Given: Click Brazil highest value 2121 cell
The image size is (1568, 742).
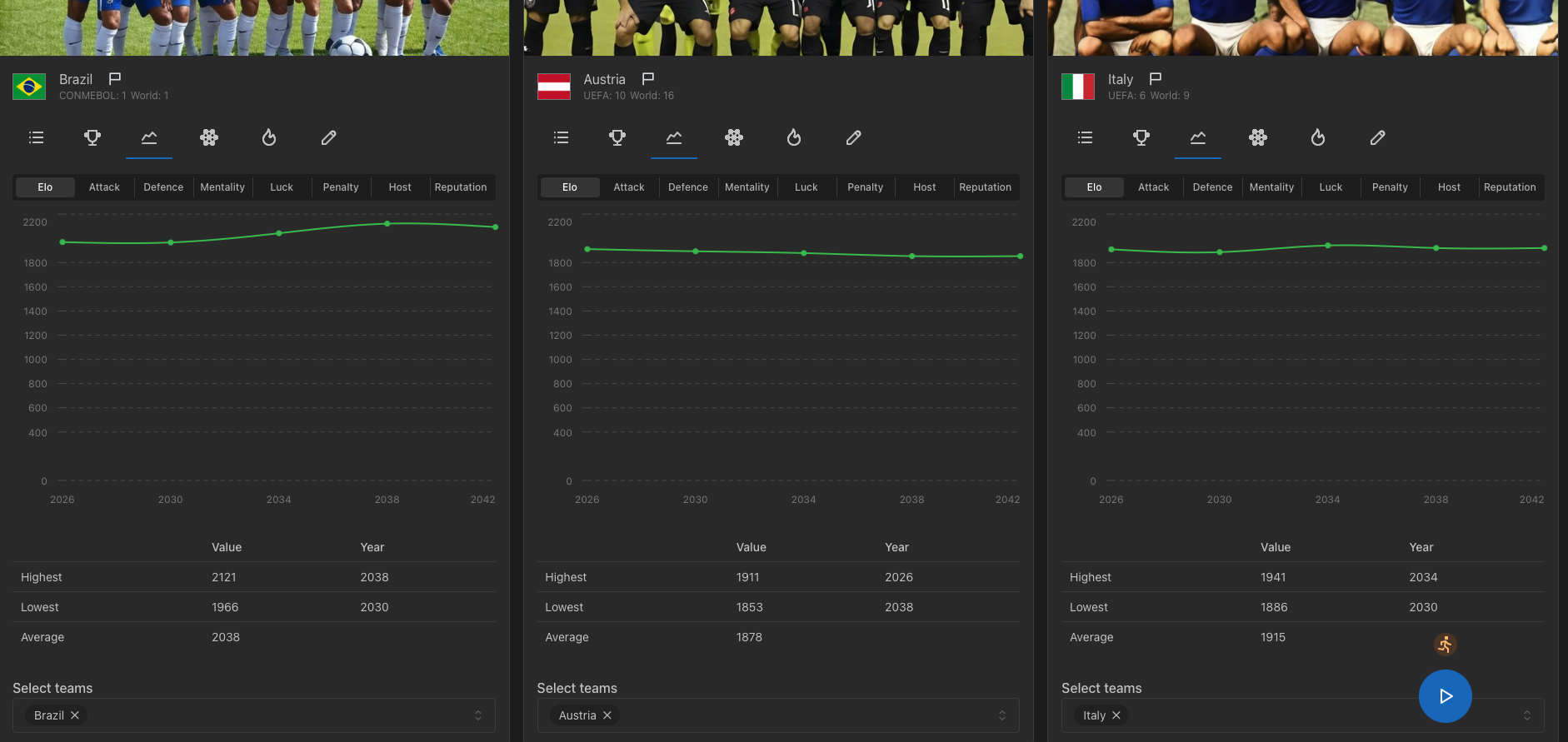Looking at the screenshot, I should (x=224, y=577).
